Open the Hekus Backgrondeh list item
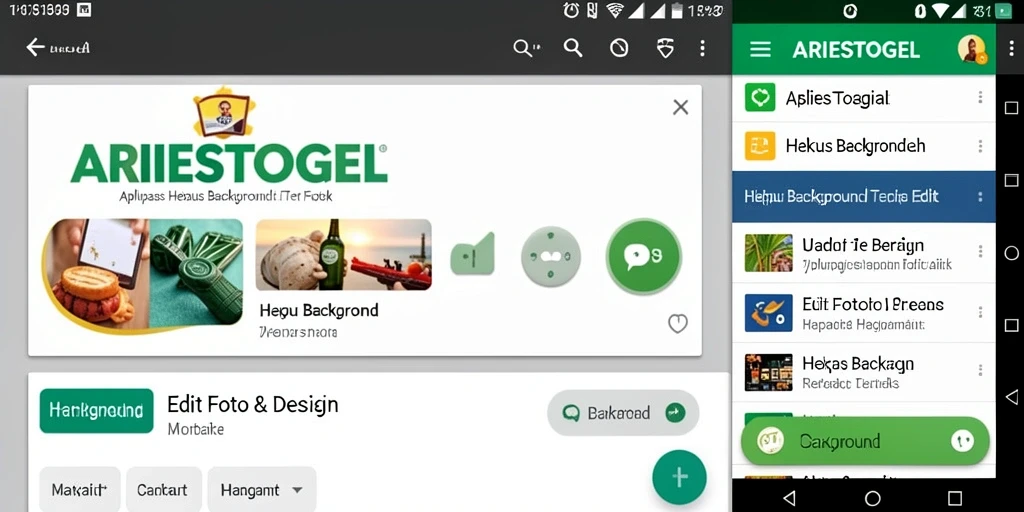Viewport: 1024px width, 512px height. (x=863, y=146)
